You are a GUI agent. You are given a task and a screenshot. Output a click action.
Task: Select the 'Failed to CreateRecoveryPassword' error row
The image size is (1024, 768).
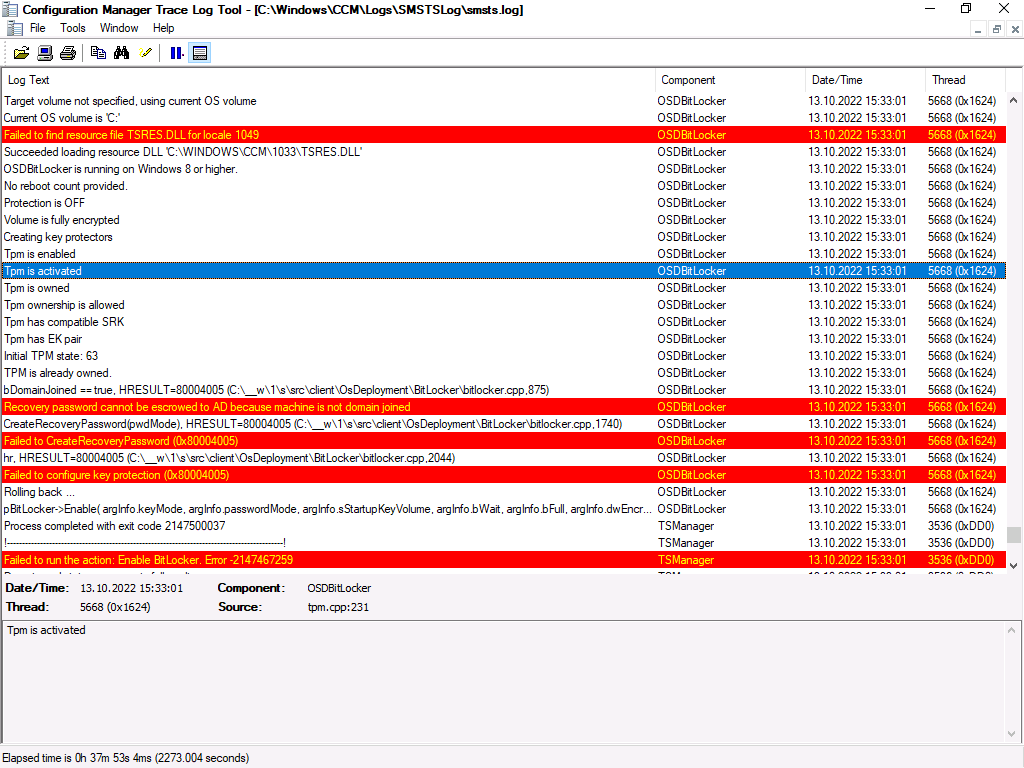click(x=328, y=441)
